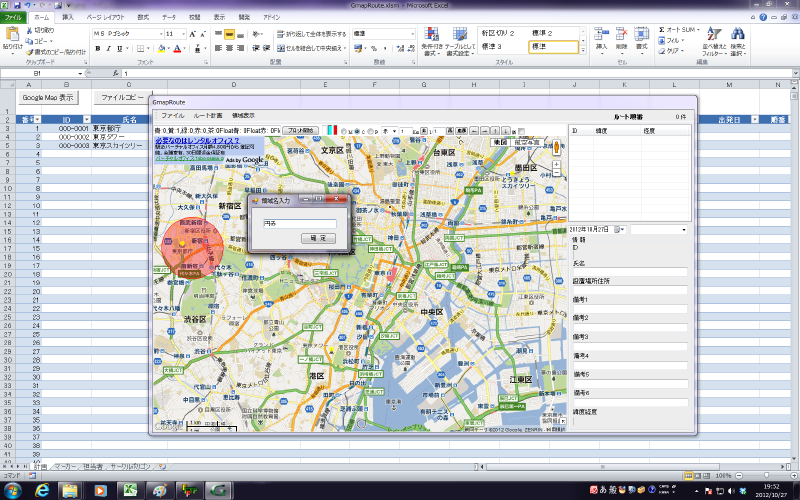Open Internet Explorer from the taskbar
Viewport: 800px width, 500px height.
pyautogui.click(x=44, y=490)
